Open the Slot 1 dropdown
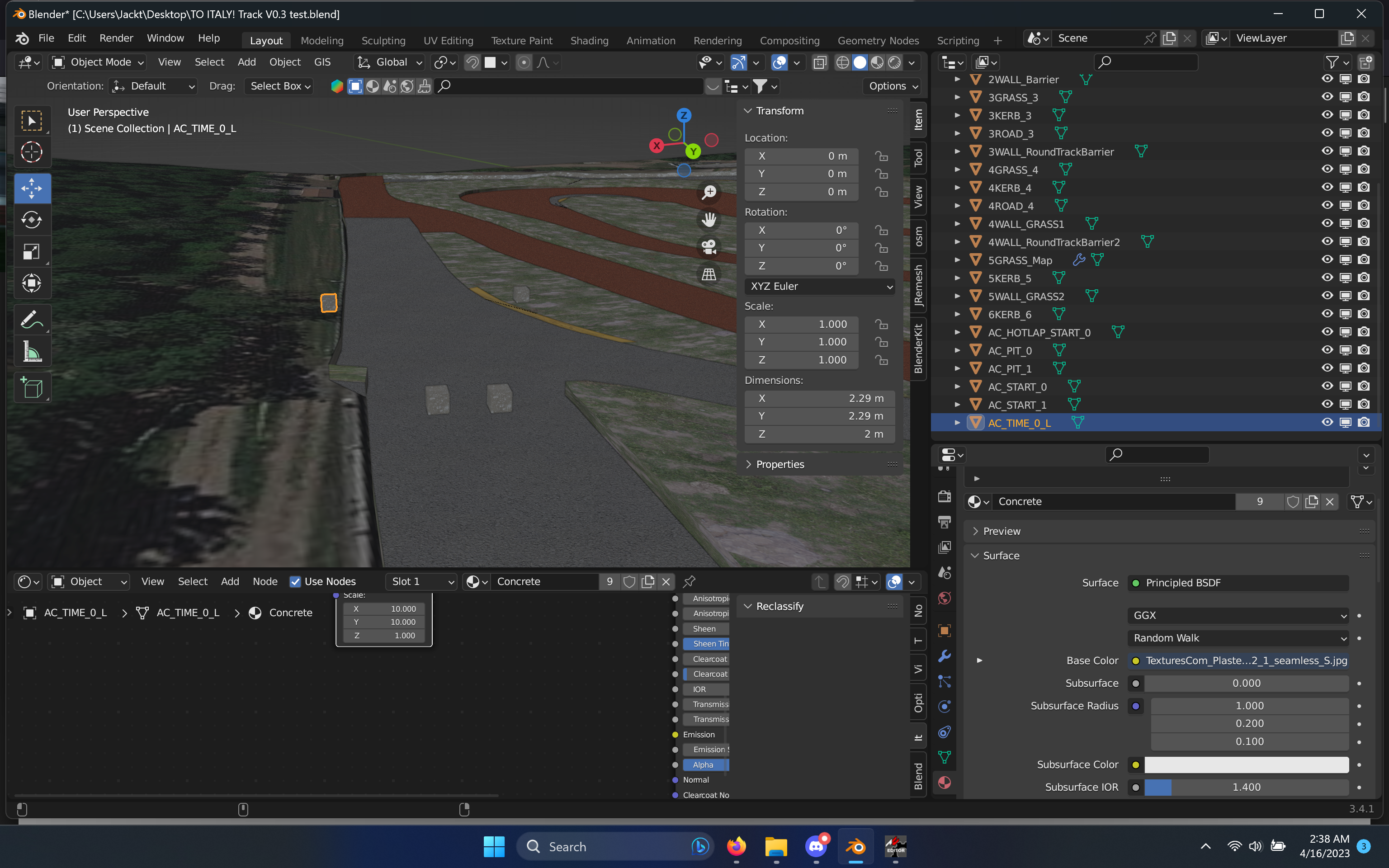This screenshot has width=1389, height=868. click(421, 581)
